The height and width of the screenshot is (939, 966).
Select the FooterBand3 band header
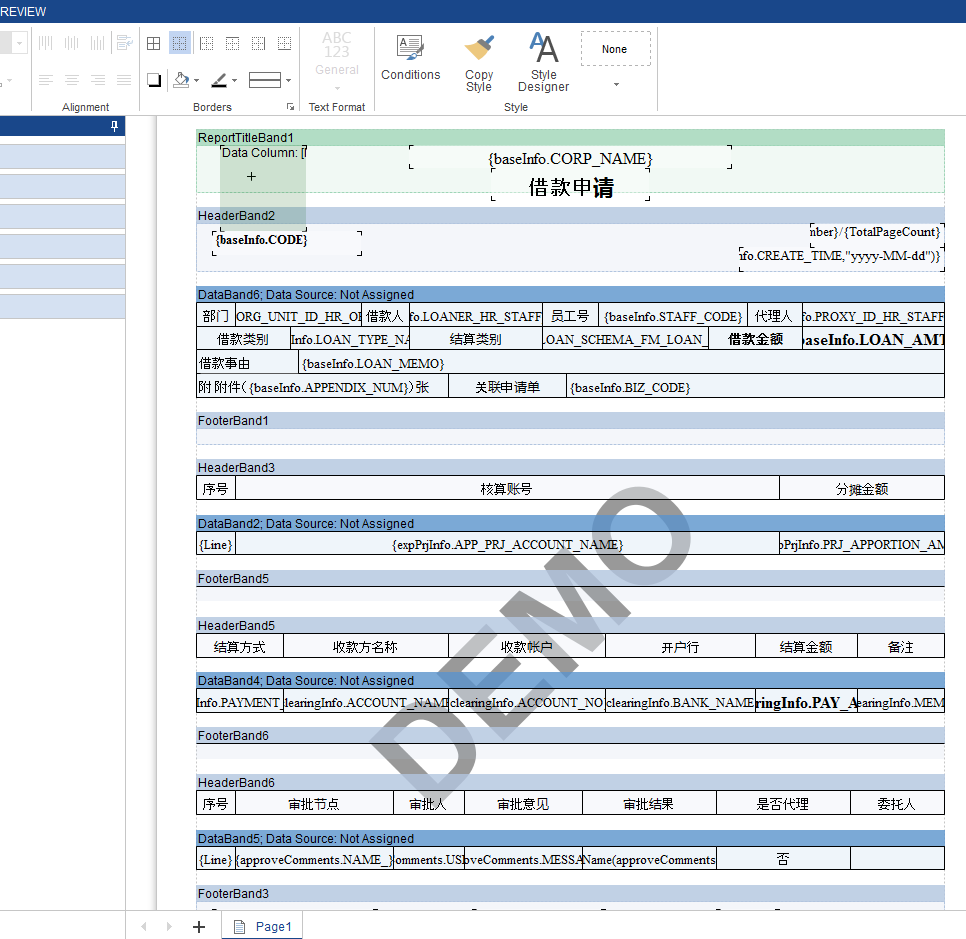[570, 893]
